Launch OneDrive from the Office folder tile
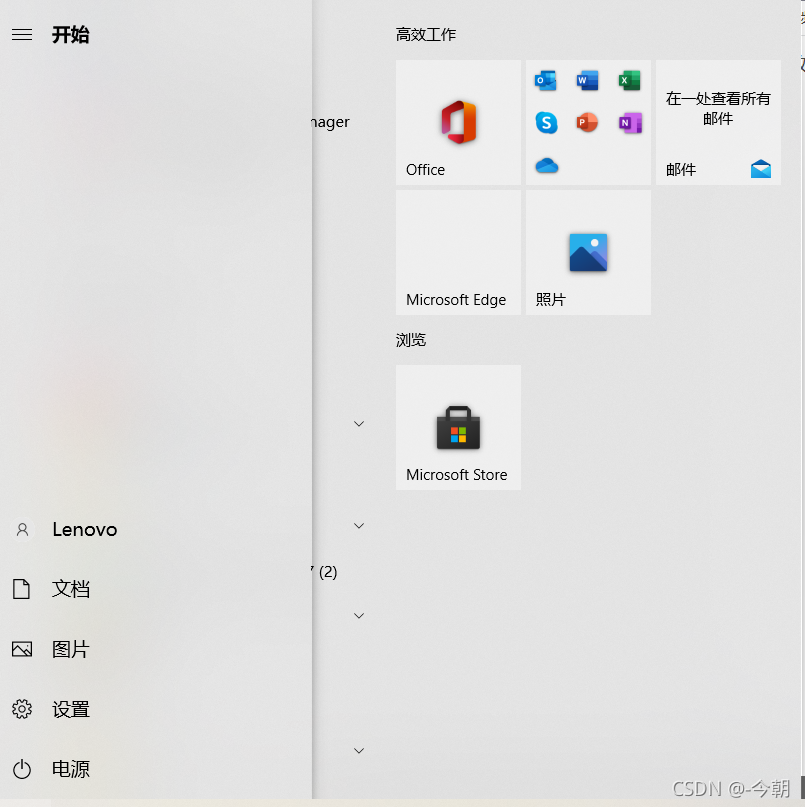 tap(547, 166)
